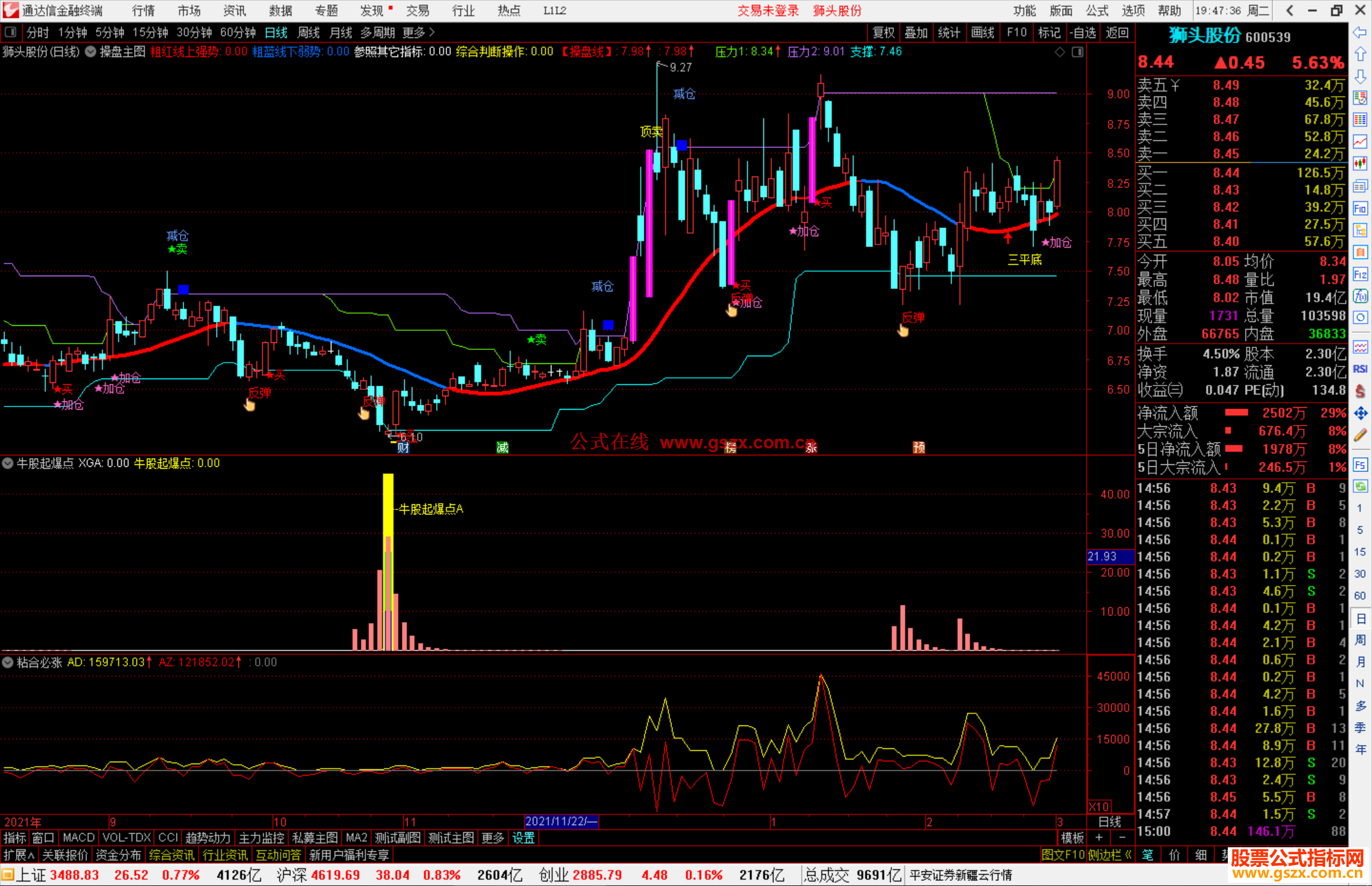Viewport: 1372px width, 886px height.
Task: Click the four-arrow move icon in sidebar
Action: (1360, 413)
